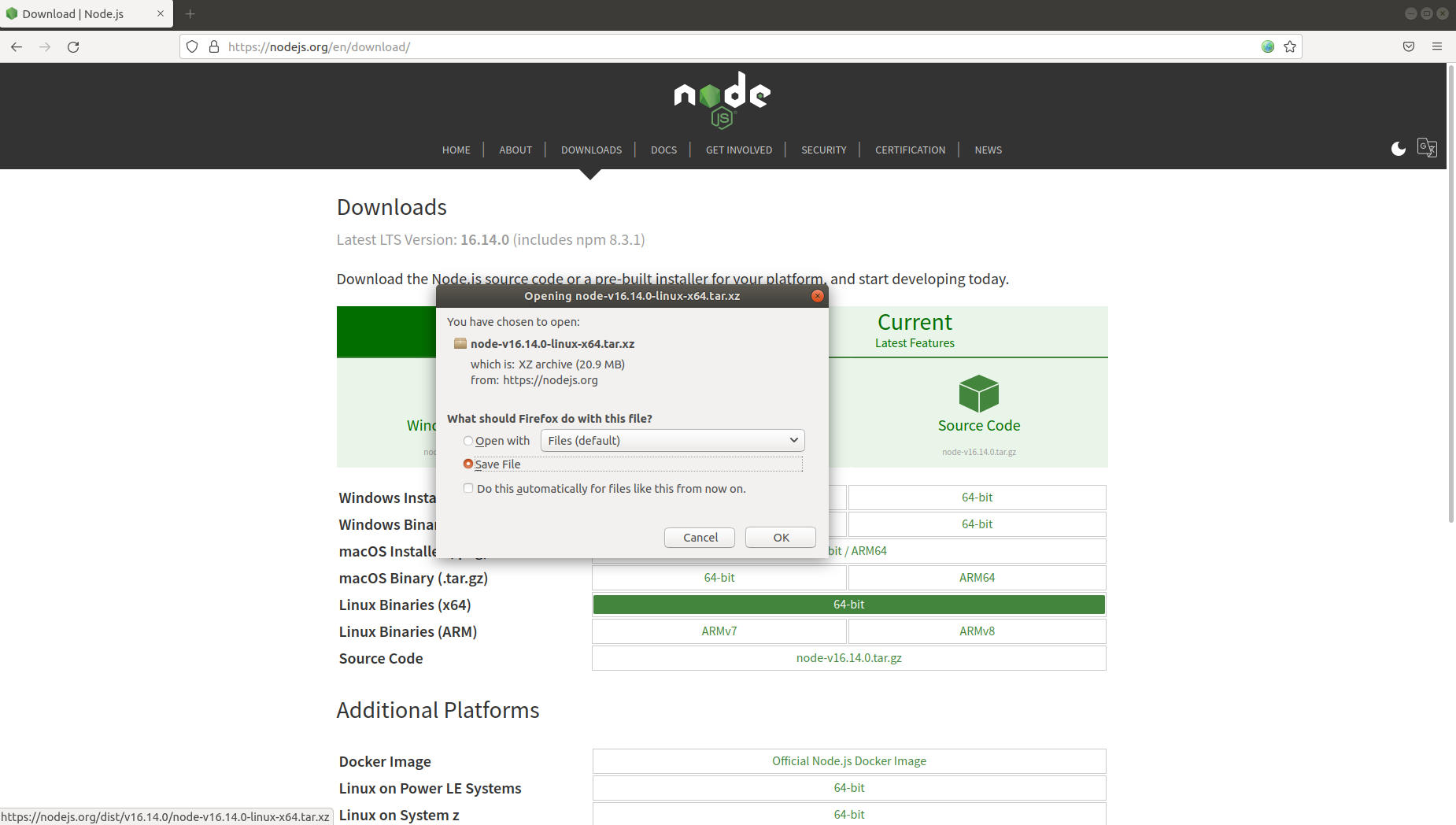1456x825 pixels.
Task: Open the Firefox hamburger menu
Action: [x=1437, y=46]
